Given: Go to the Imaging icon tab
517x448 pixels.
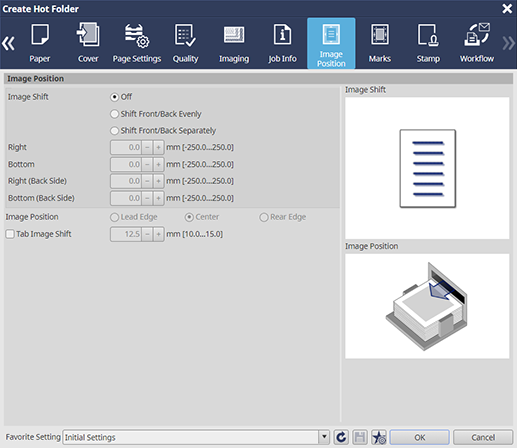Looking at the screenshot, I should (234, 43).
